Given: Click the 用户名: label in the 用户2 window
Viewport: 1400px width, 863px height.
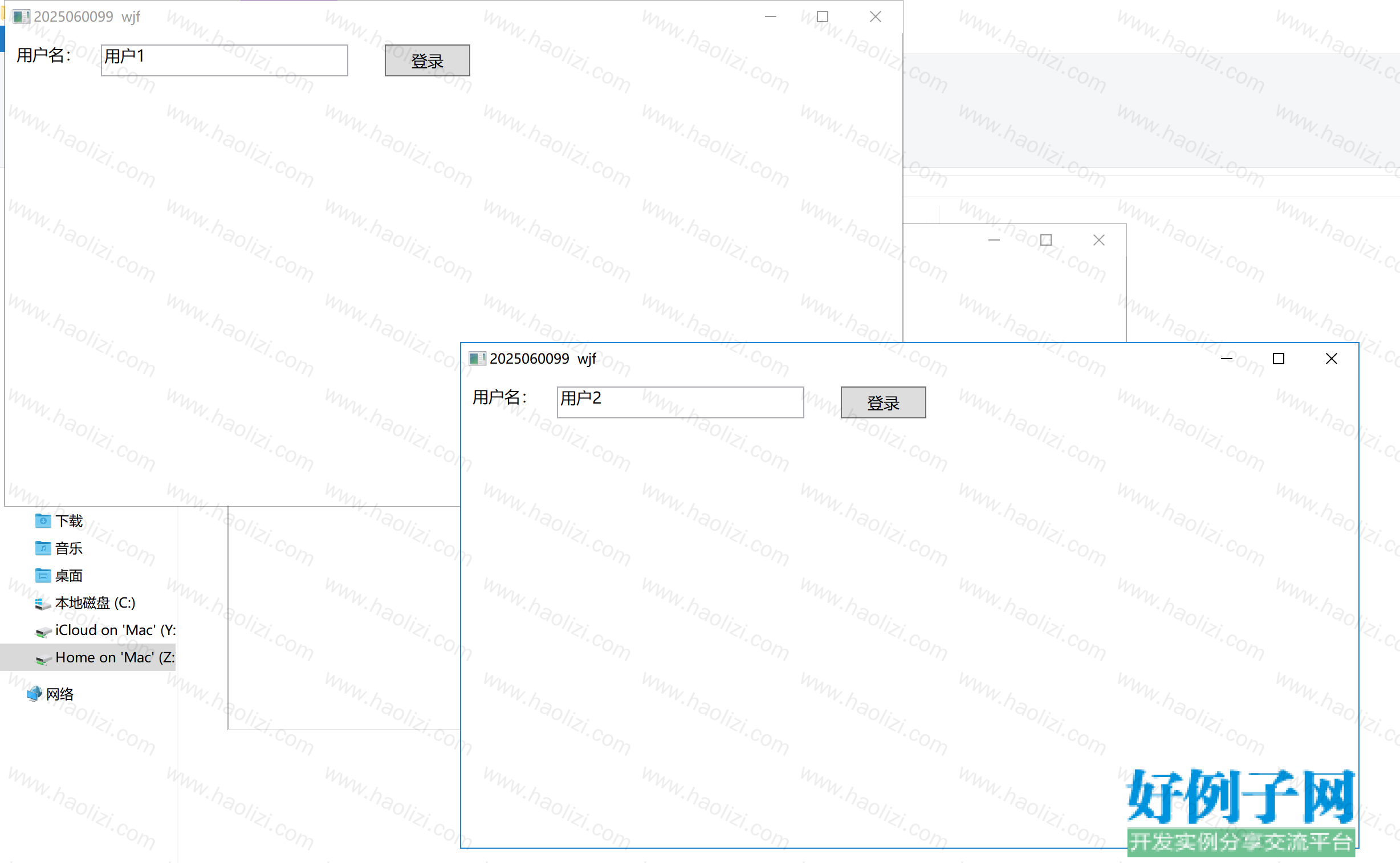Looking at the screenshot, I should click(x=499, y=397).
